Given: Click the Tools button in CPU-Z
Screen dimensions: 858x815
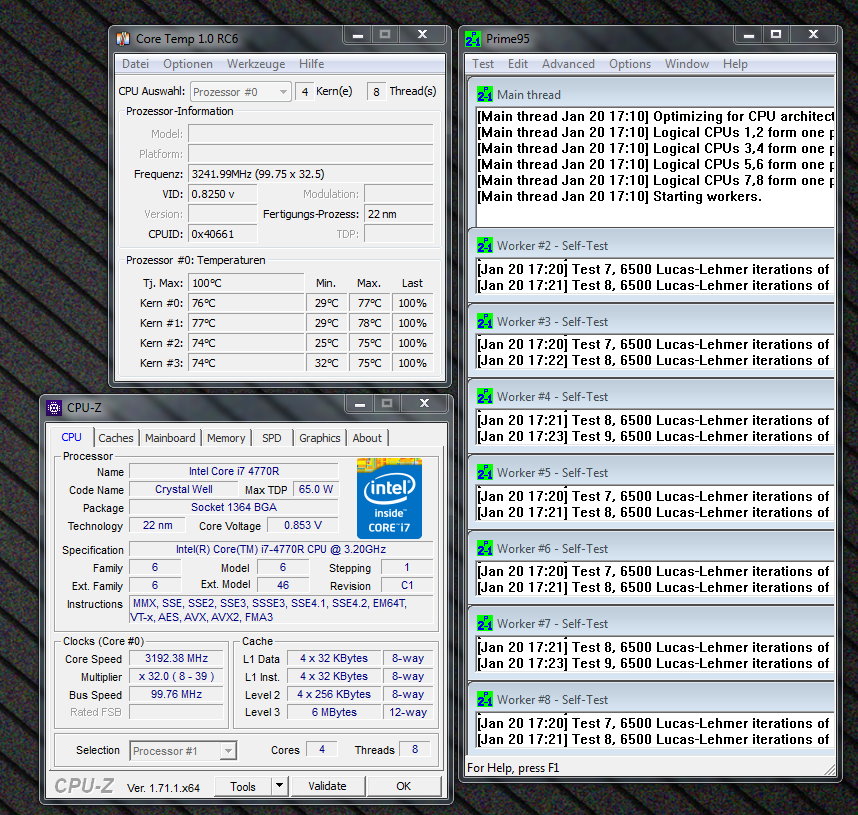Looking at the screenshot, I should click(x=242, y=786).
